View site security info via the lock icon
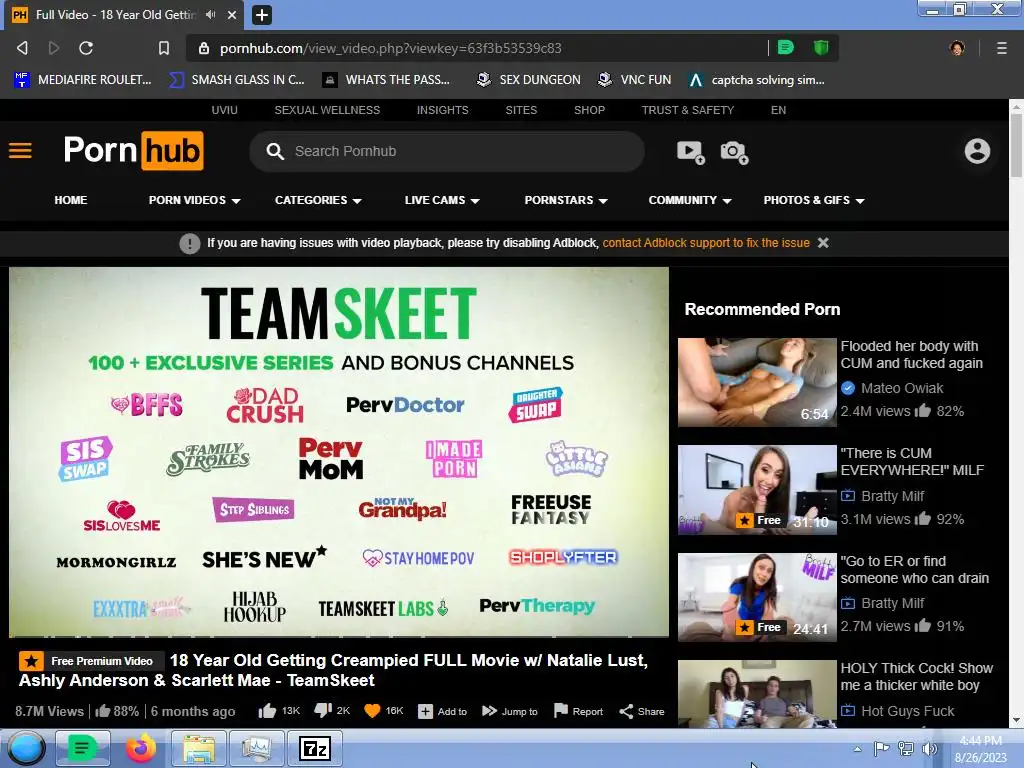This screenshot has height=768, width=1024. pyautogui.click(x=204, y=48)
